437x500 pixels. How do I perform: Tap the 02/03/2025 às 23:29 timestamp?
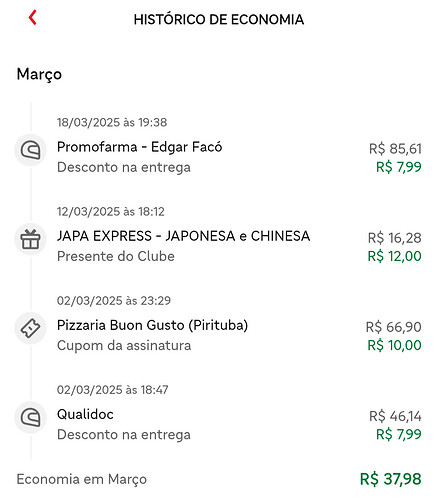point(114,301)
